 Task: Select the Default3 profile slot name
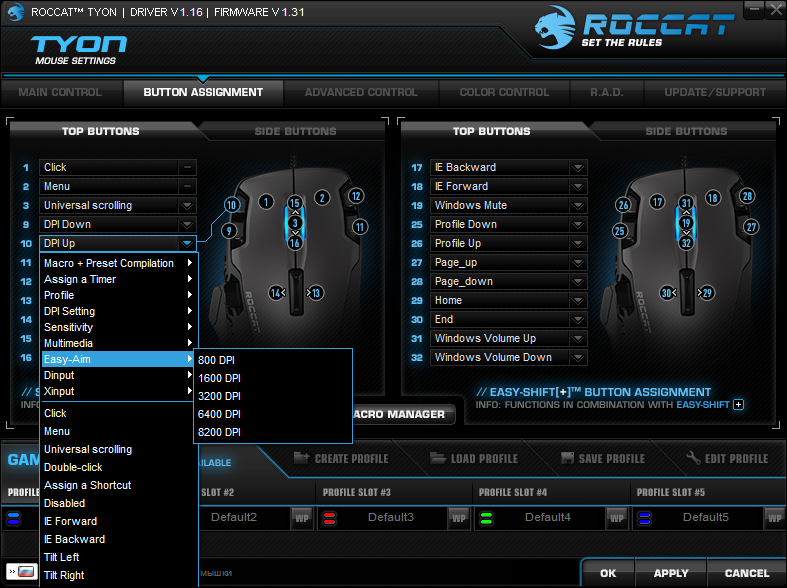point(390,517)
